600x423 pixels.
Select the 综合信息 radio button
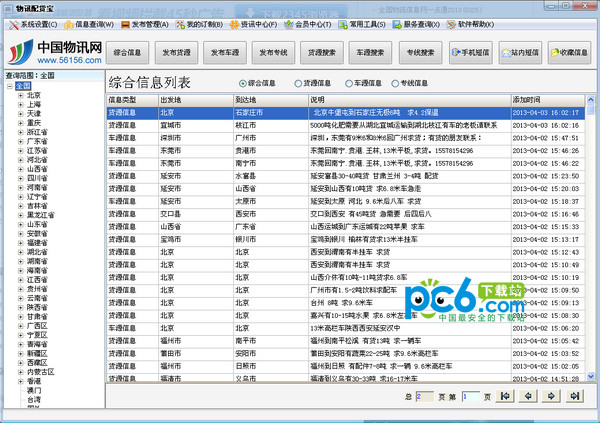[243, 83]
